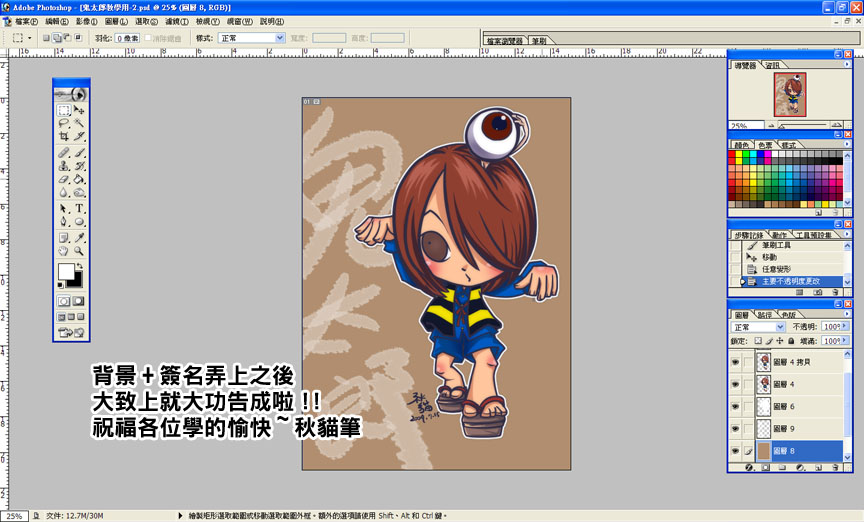Select the Eraser tool
Image resolution: width=864 pixels, height=522 pixels.
64,179
